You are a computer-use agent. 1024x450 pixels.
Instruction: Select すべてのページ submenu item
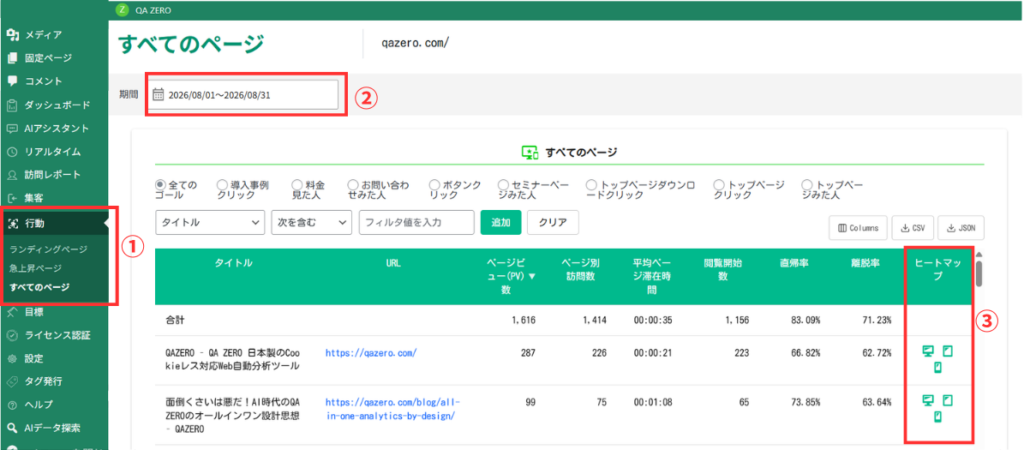tap(40, 287)
